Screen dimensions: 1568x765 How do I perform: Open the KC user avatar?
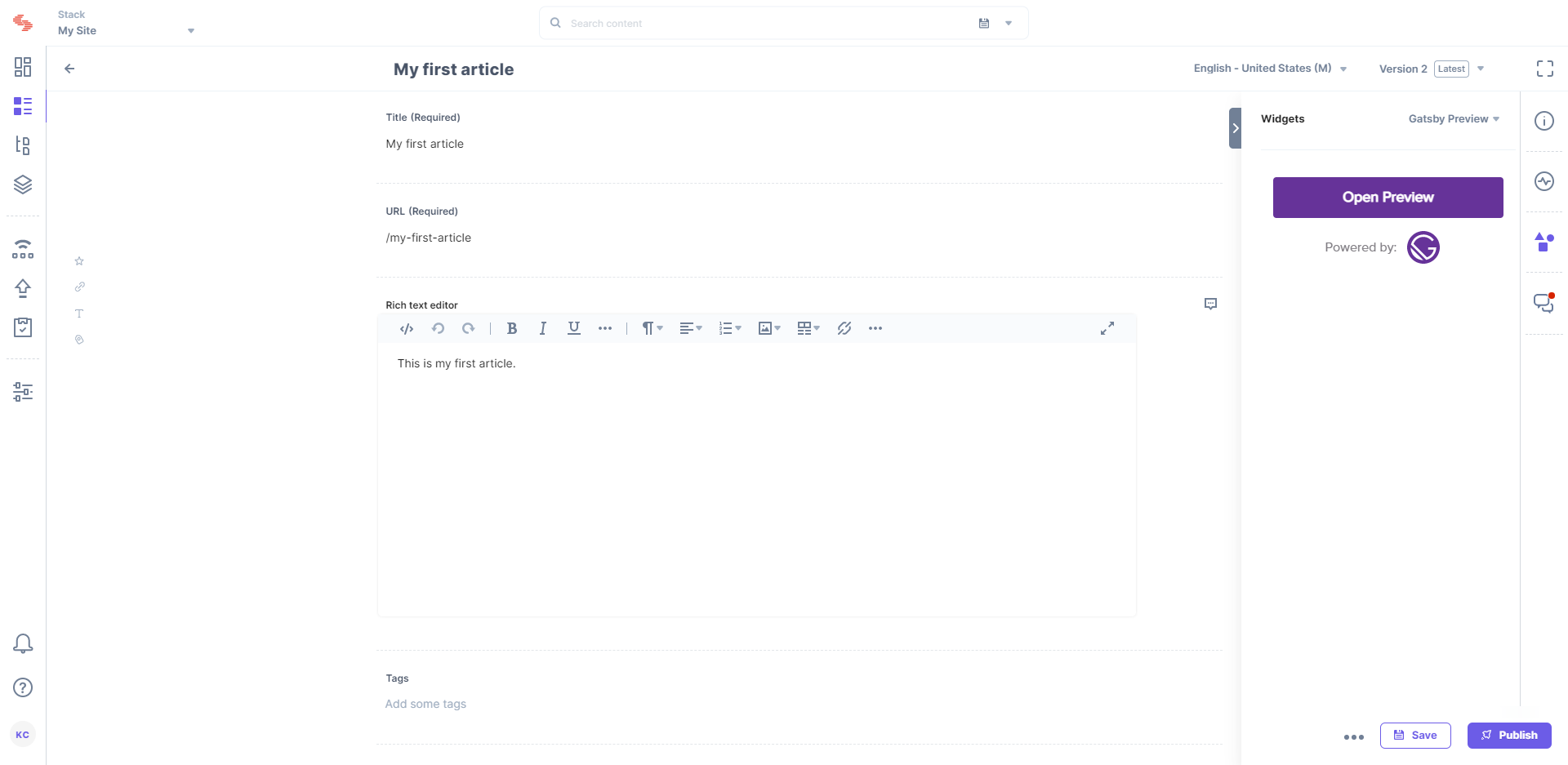23,735
